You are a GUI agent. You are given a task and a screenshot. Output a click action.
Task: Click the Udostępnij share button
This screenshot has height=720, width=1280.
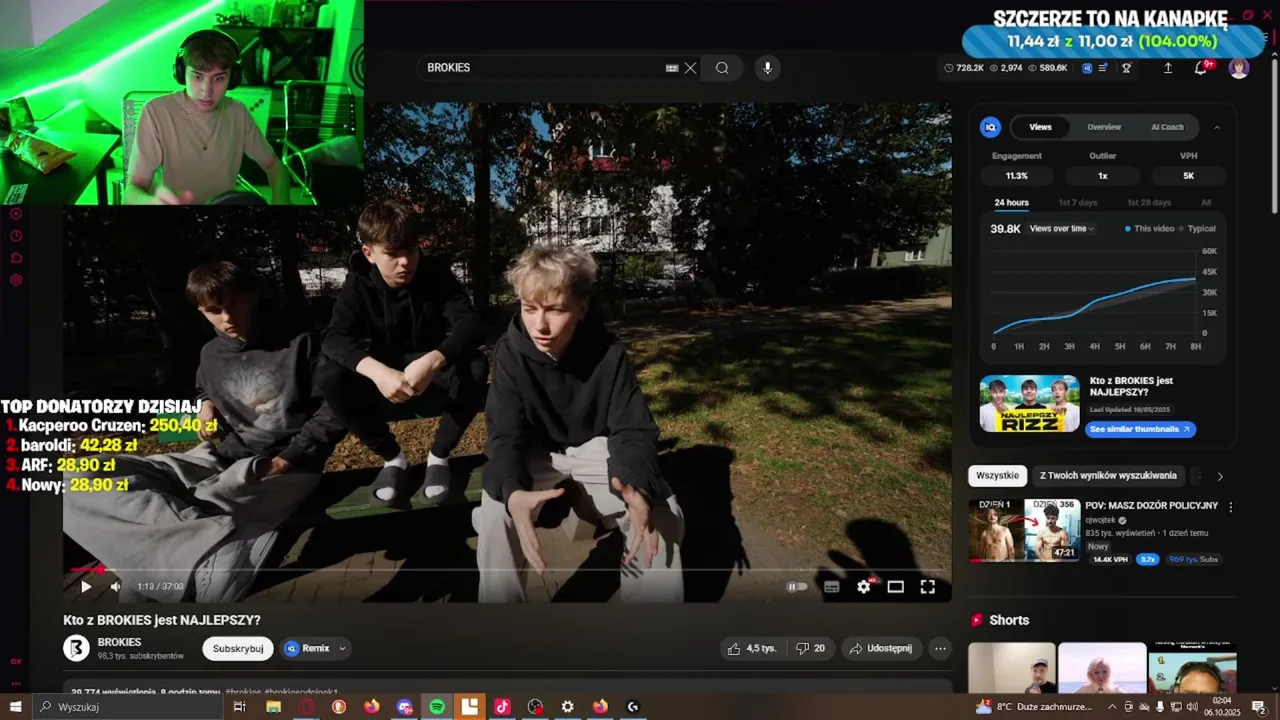pos(880,648)
